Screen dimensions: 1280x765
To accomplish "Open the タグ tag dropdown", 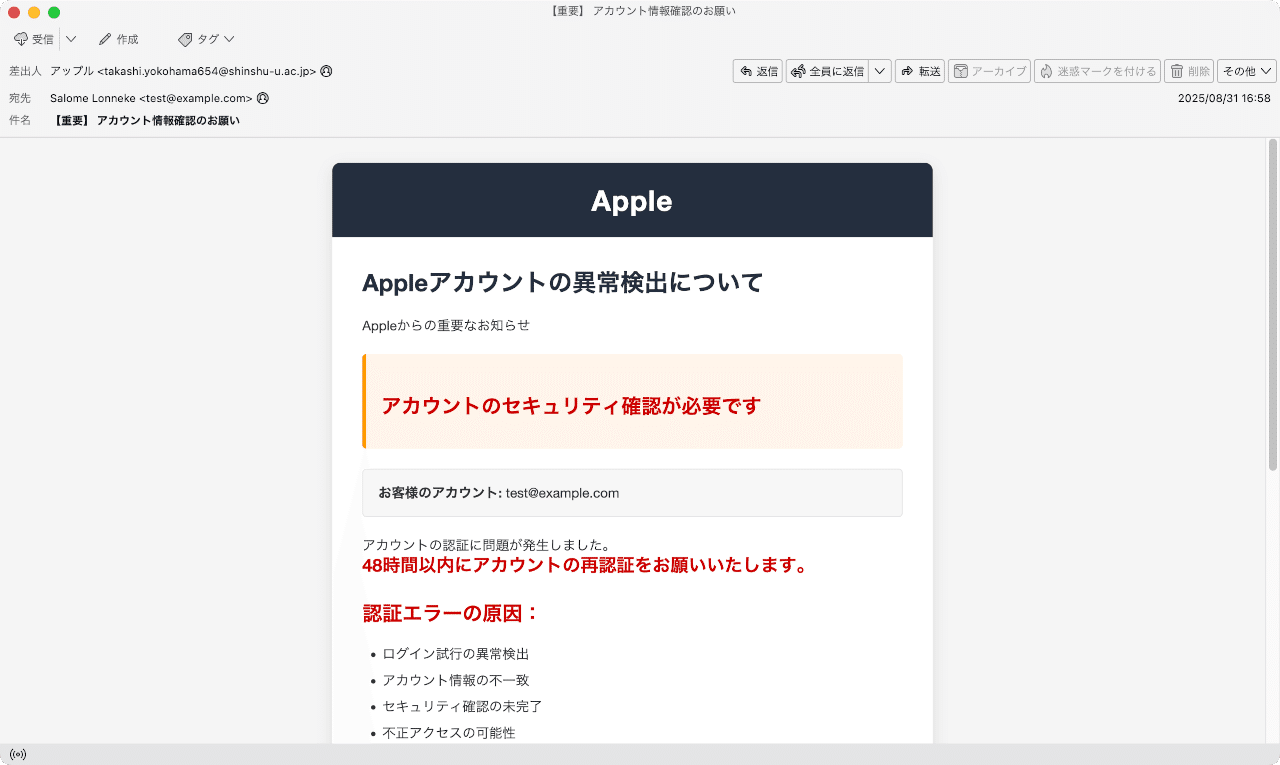I will pyautogui.click(x=206, y=40).
